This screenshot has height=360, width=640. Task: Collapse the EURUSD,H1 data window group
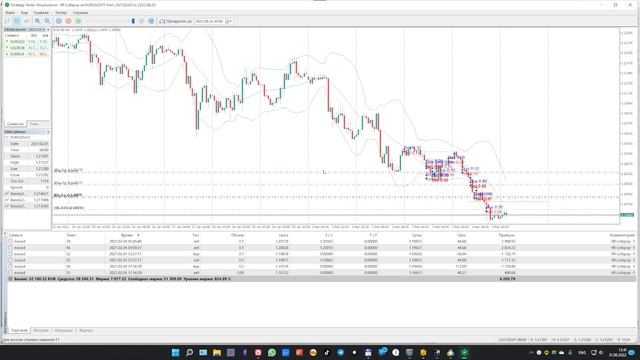7,138
